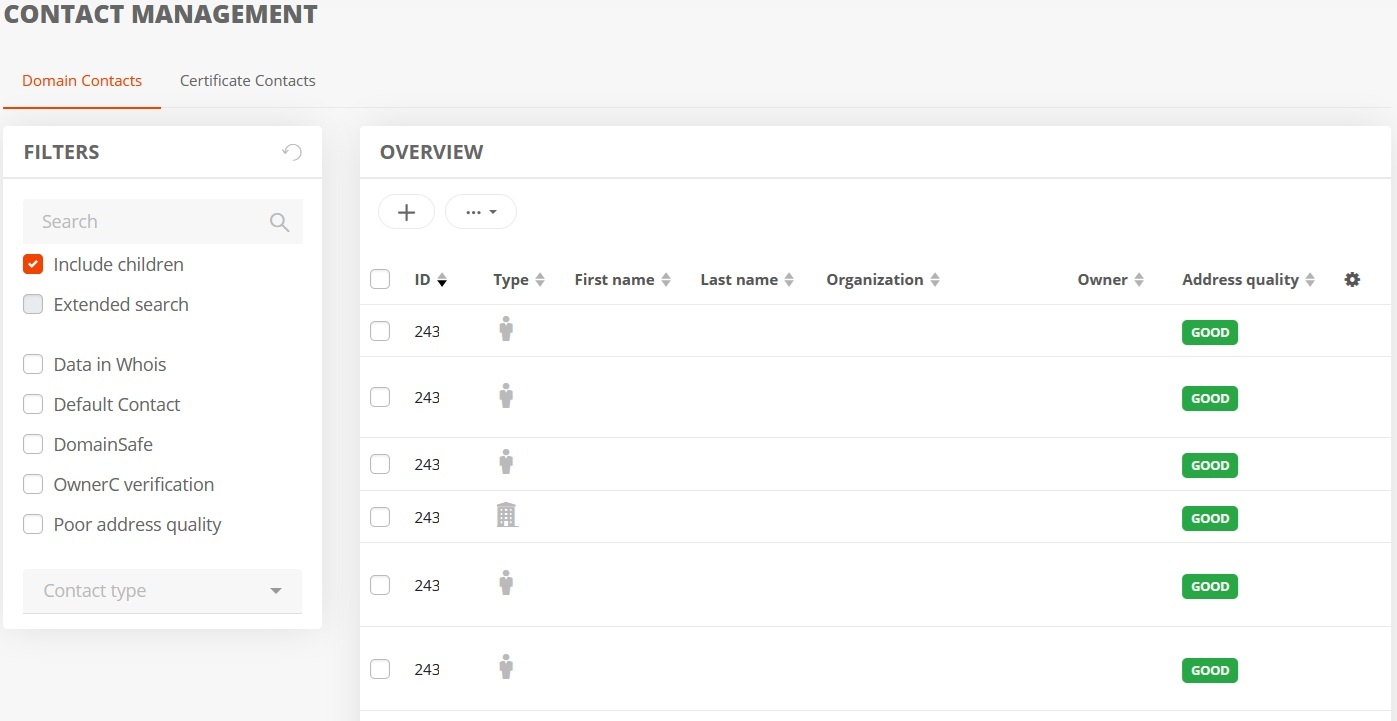The height and width of the screenshot is (721, 1397).
Task: Open the three-dots more actions dropdown
Action: 481,212
